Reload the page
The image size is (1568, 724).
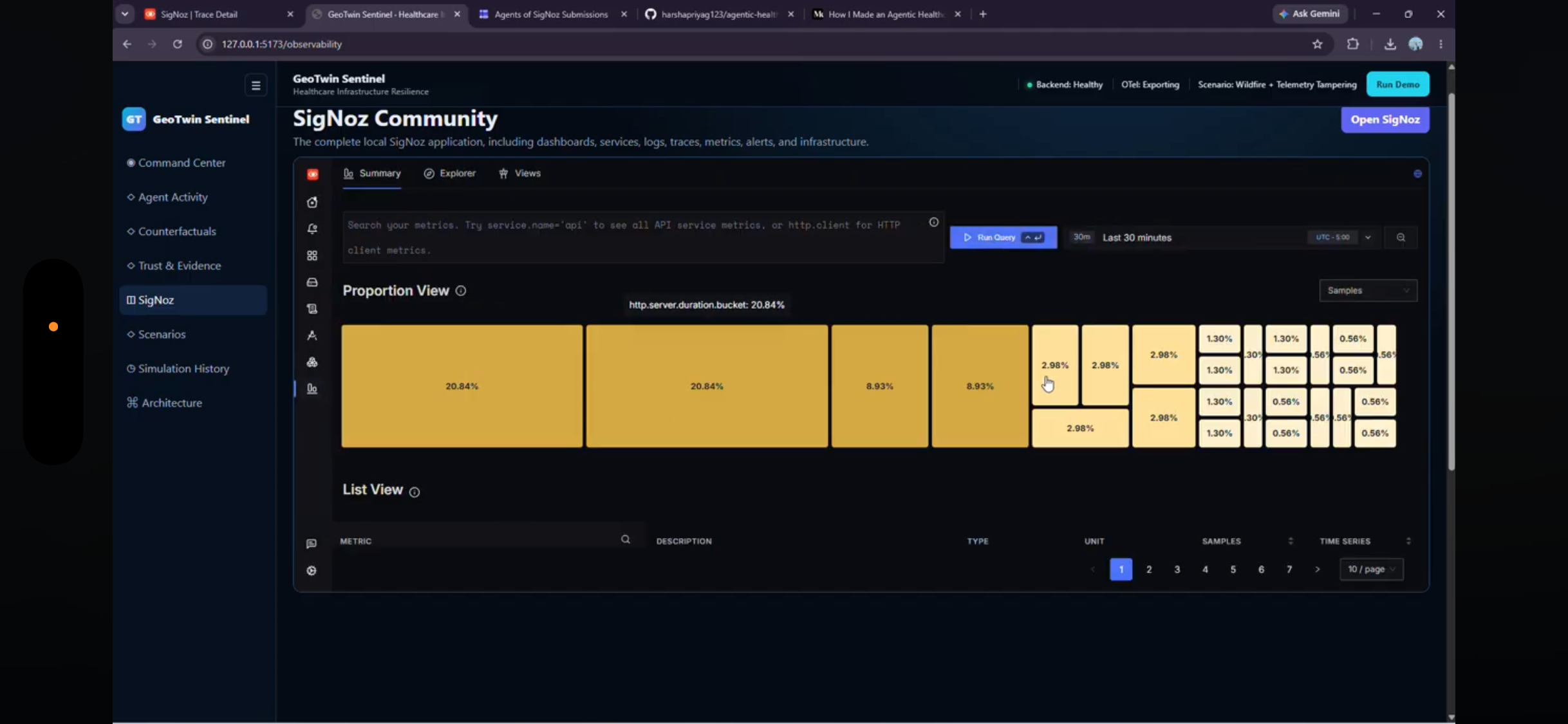(x=178, y=44)
